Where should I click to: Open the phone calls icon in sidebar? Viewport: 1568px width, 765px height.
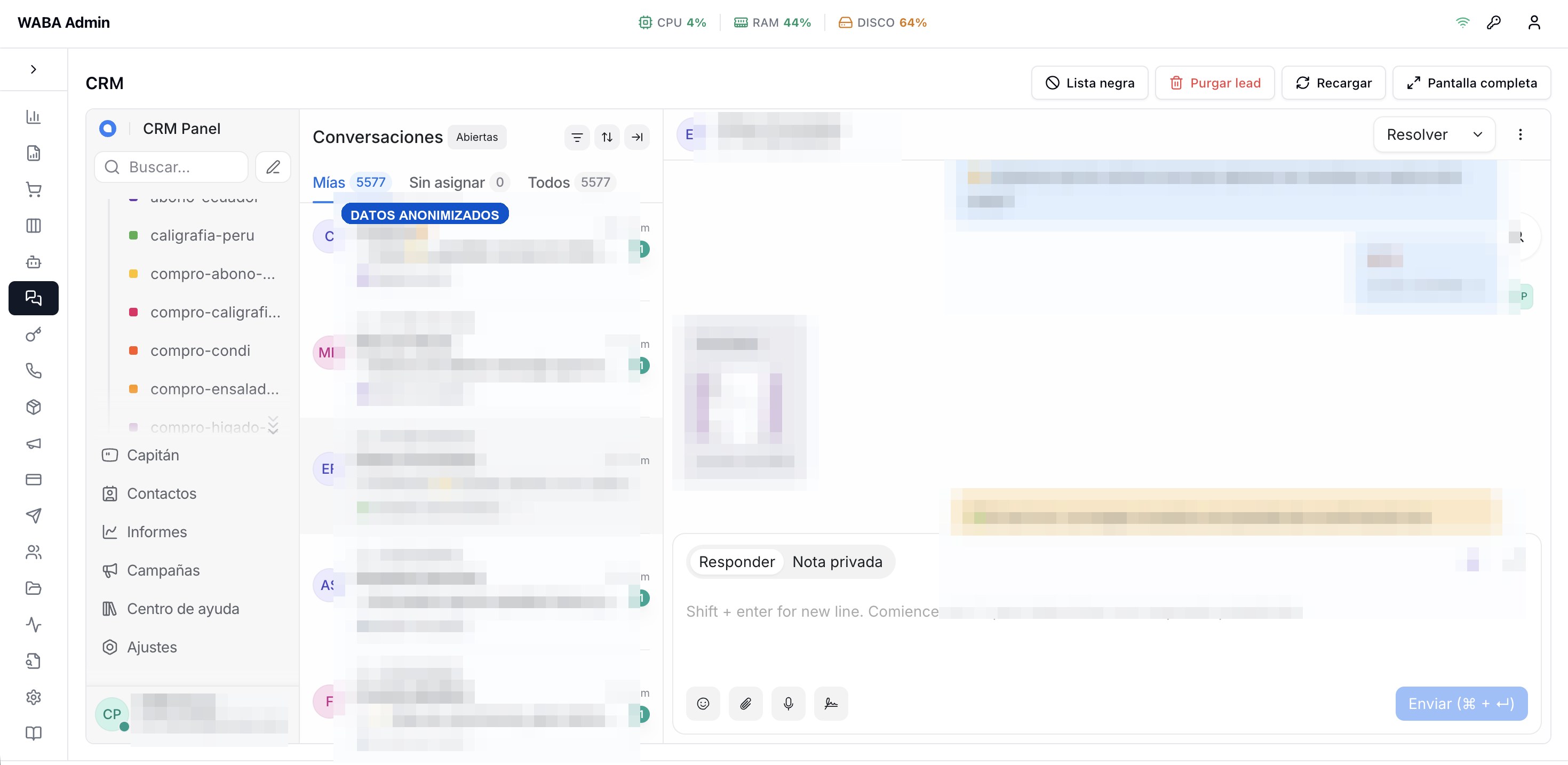click(x=34, y=371)
